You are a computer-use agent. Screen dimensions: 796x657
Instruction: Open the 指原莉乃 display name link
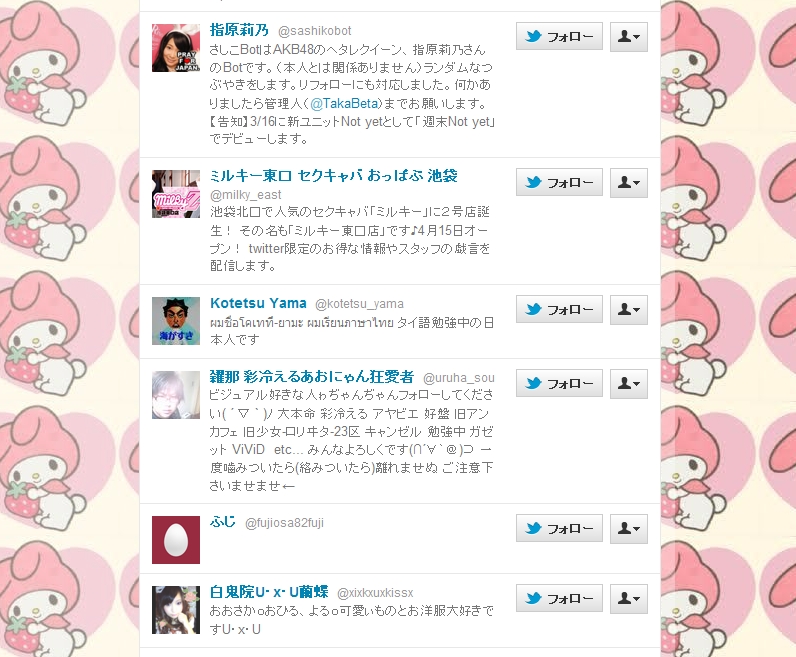(239, 30)
